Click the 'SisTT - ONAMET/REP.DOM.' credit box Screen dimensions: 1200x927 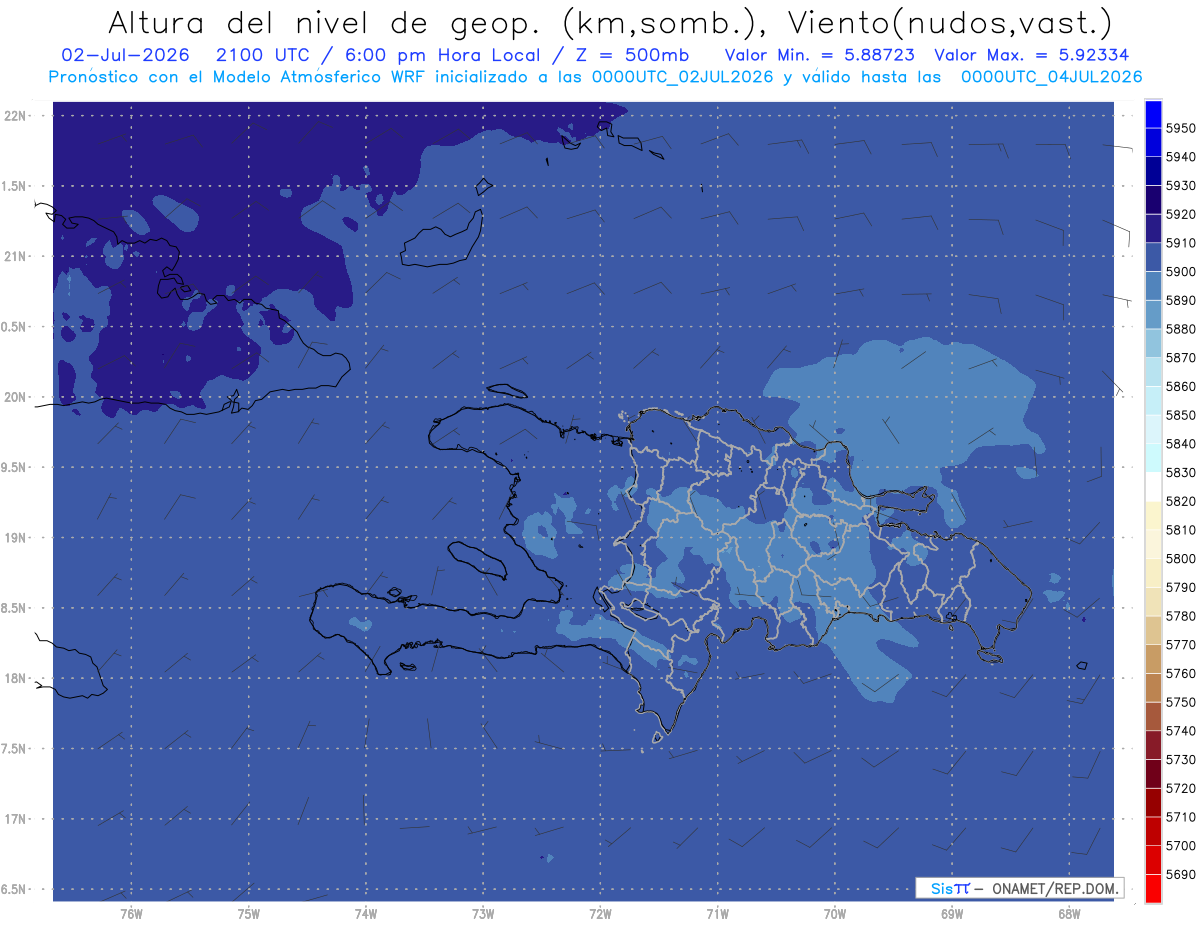tap(1019, 888)
